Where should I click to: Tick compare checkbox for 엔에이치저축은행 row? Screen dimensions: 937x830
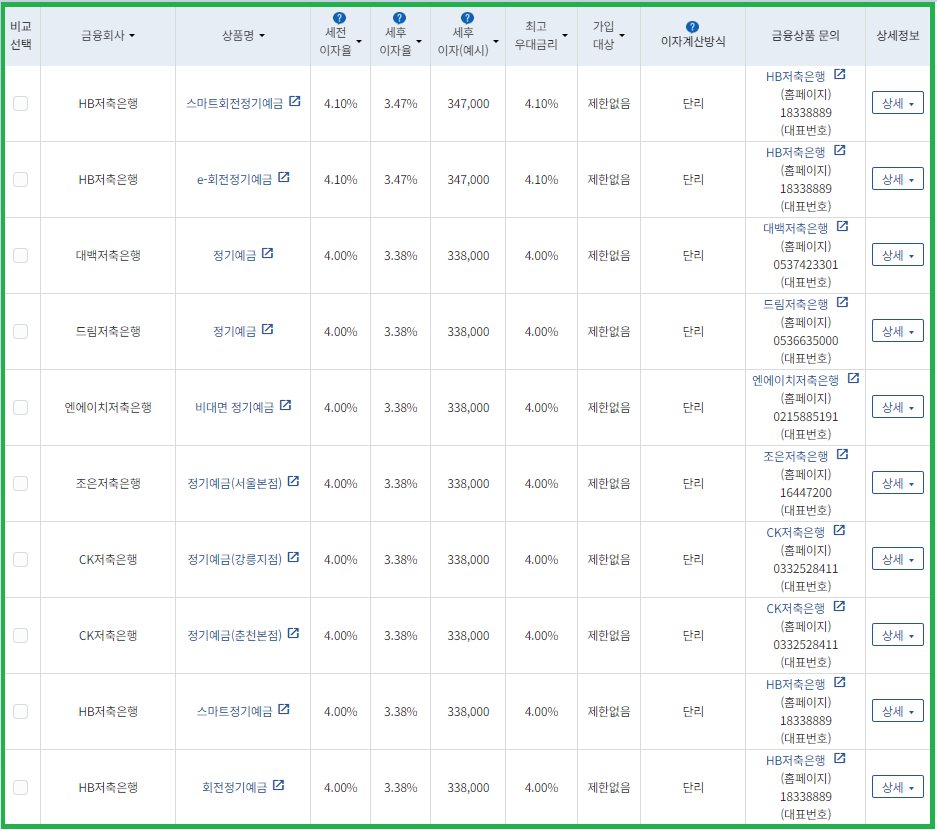[20, 408]
